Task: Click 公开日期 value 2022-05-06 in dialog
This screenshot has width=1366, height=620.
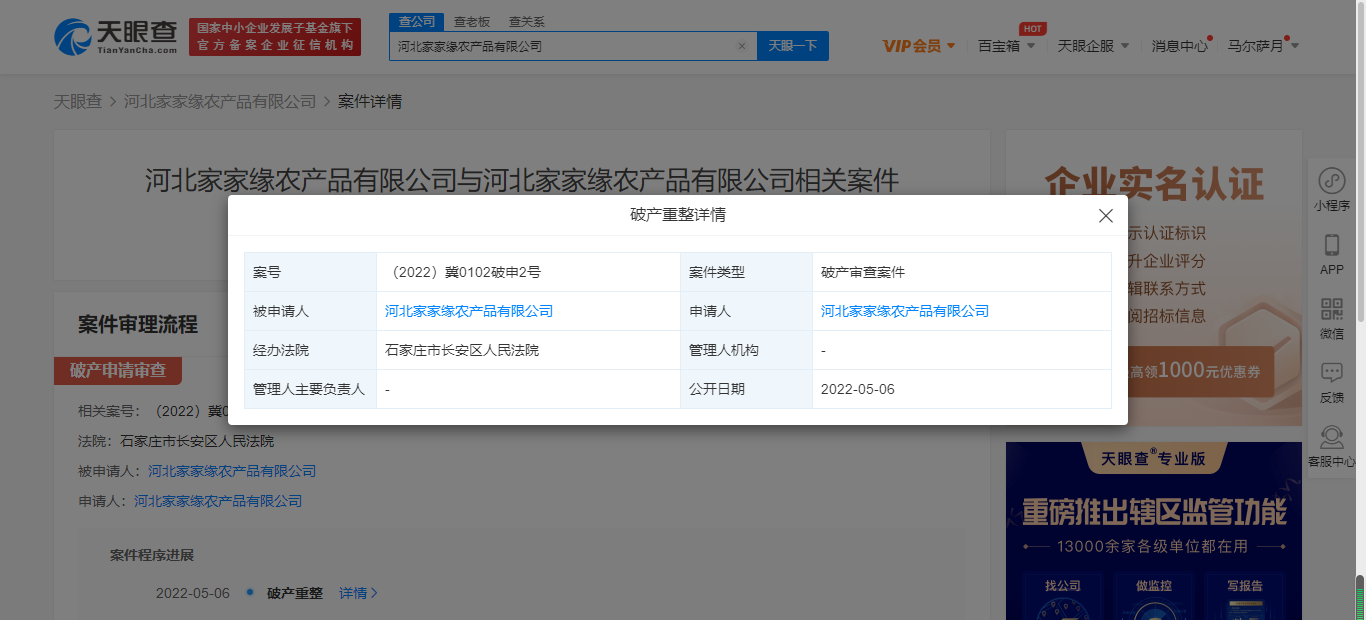Action: point(858,389)
